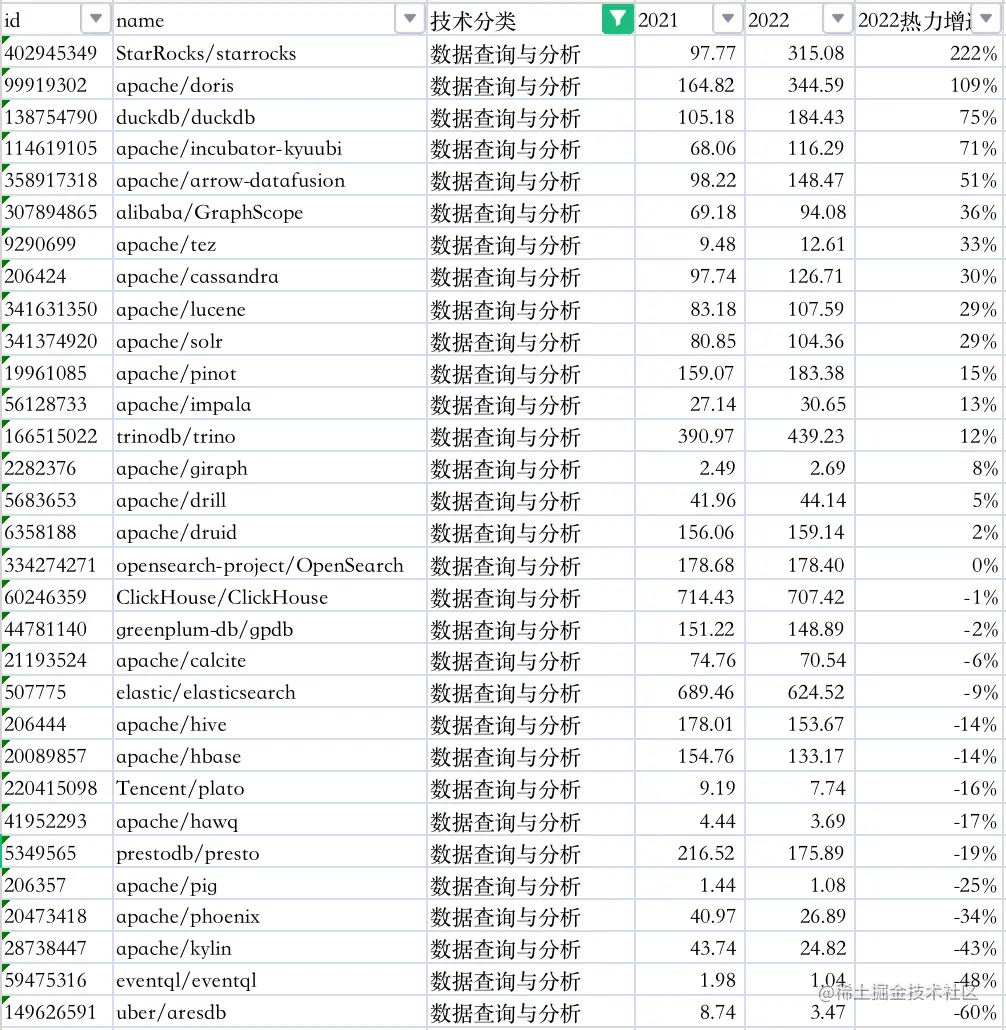Click id cell 2282376
The height and width of the screenshot is (1030, 1006).
(x=57, y=468)
